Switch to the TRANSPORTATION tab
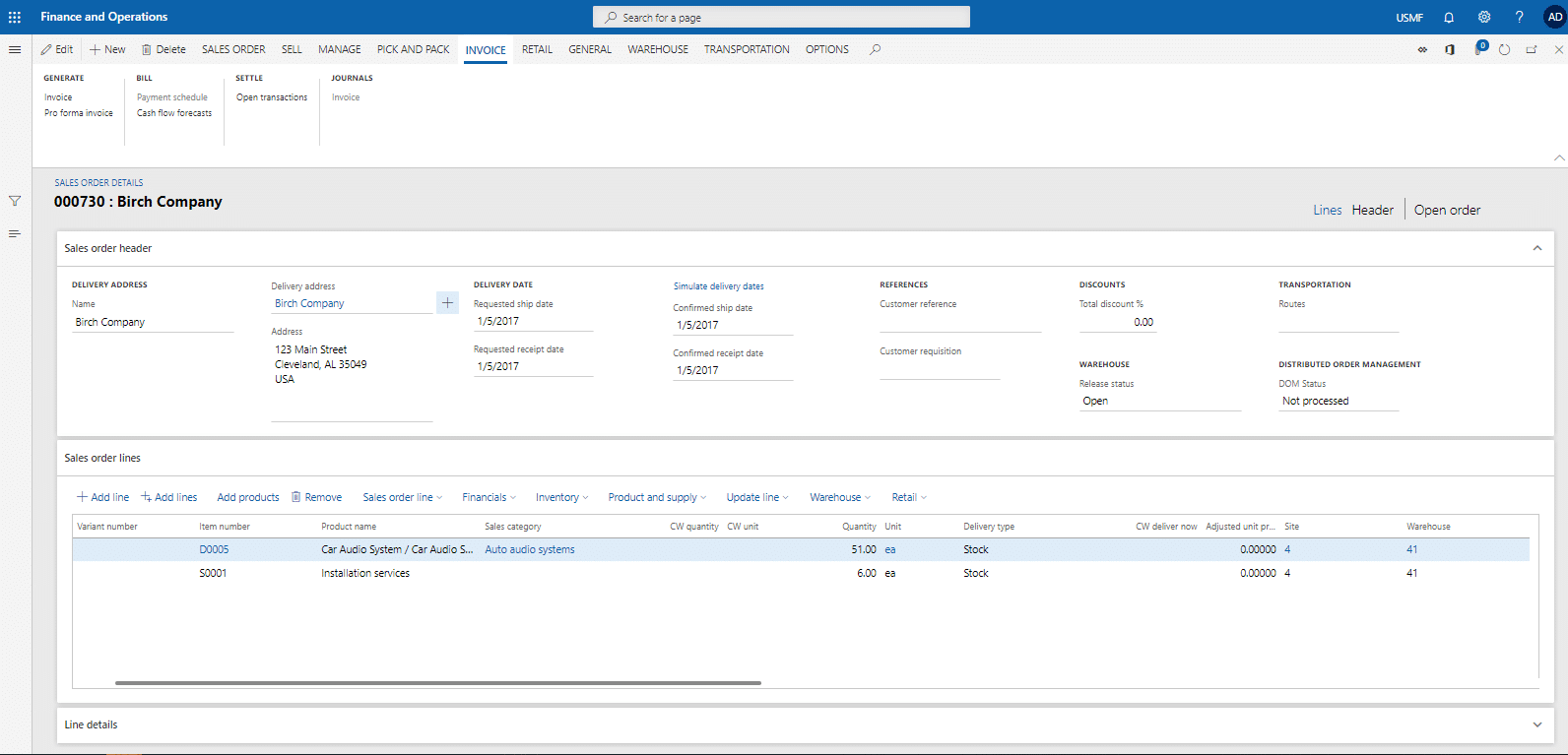 747,49
